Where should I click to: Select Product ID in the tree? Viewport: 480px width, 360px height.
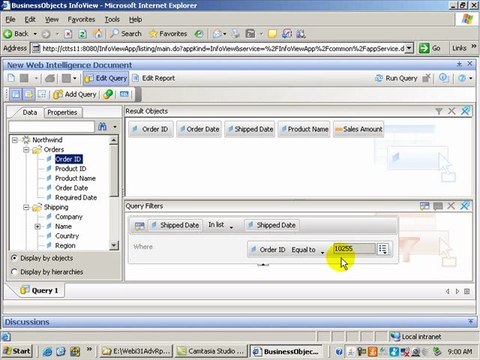[x=71, y=169]
